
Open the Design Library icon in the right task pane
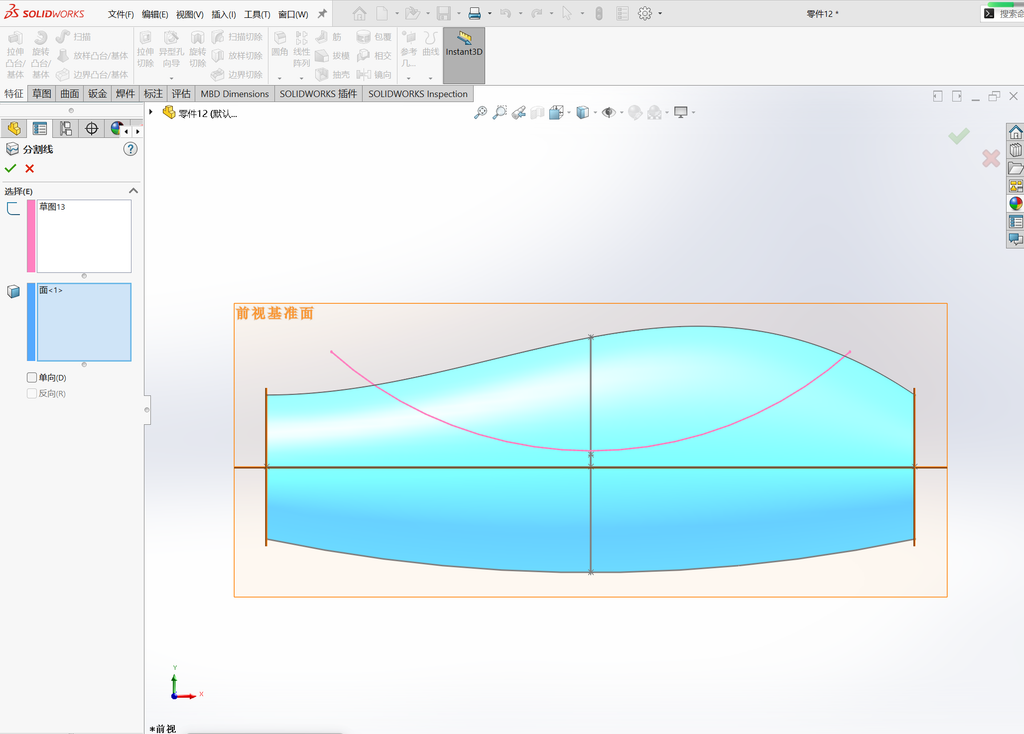pos(1016,150)
